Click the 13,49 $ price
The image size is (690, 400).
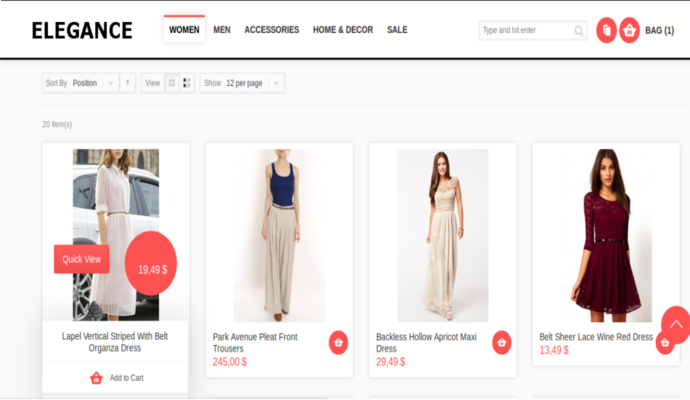554,350
